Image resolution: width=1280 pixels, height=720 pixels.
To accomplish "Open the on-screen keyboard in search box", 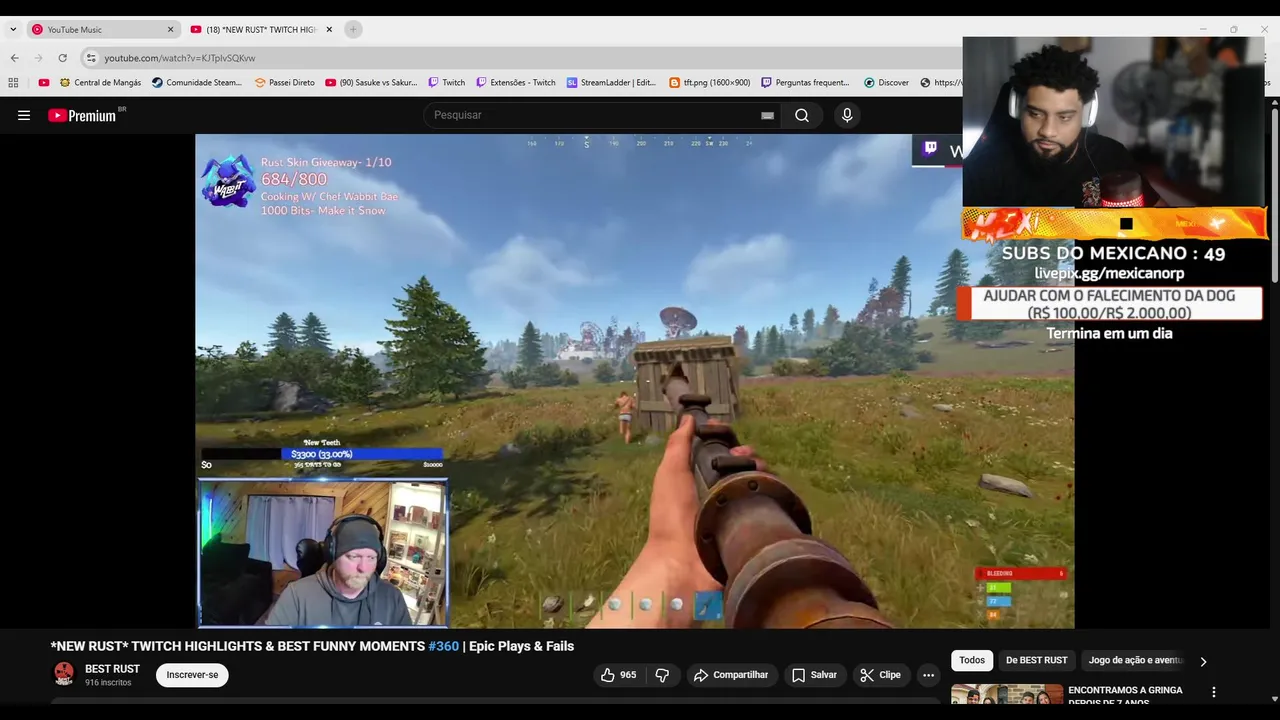I will tap(767, 116).
